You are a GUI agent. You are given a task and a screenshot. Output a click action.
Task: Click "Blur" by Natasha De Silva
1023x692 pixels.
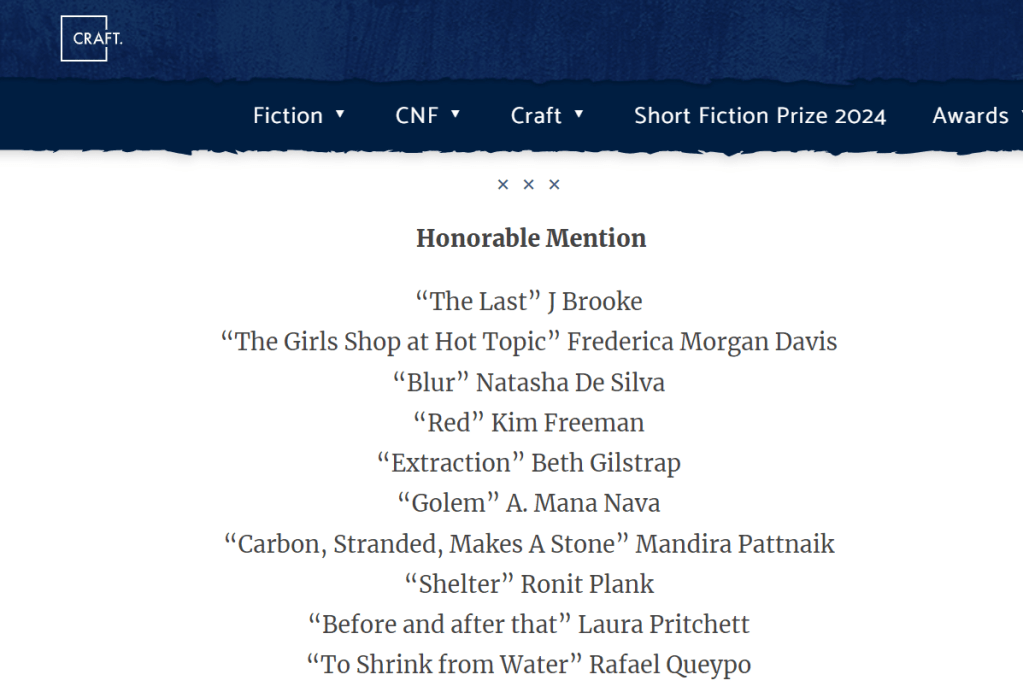click(528, 382)
